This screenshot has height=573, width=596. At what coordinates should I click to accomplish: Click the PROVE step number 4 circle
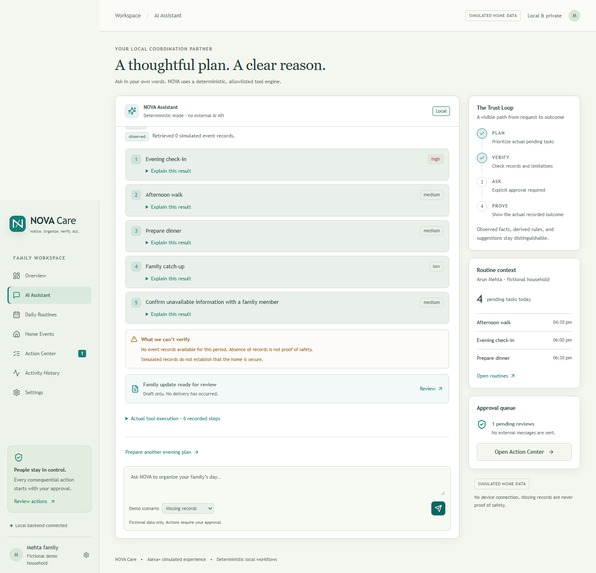(x=482, y=206)
